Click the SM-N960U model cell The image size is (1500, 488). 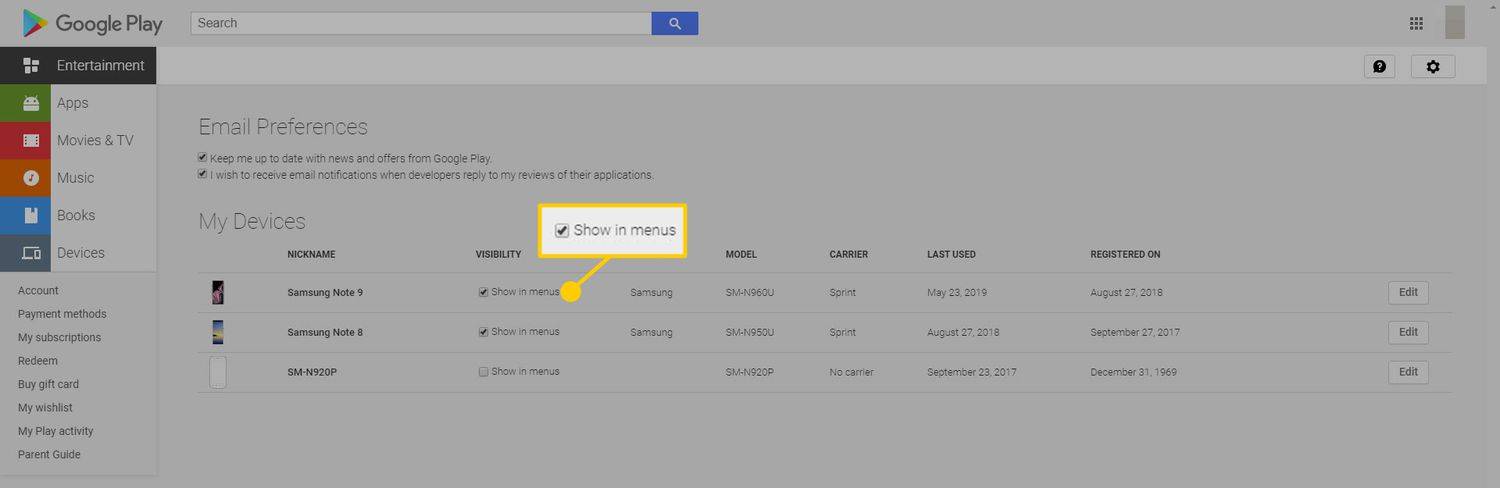750,293
